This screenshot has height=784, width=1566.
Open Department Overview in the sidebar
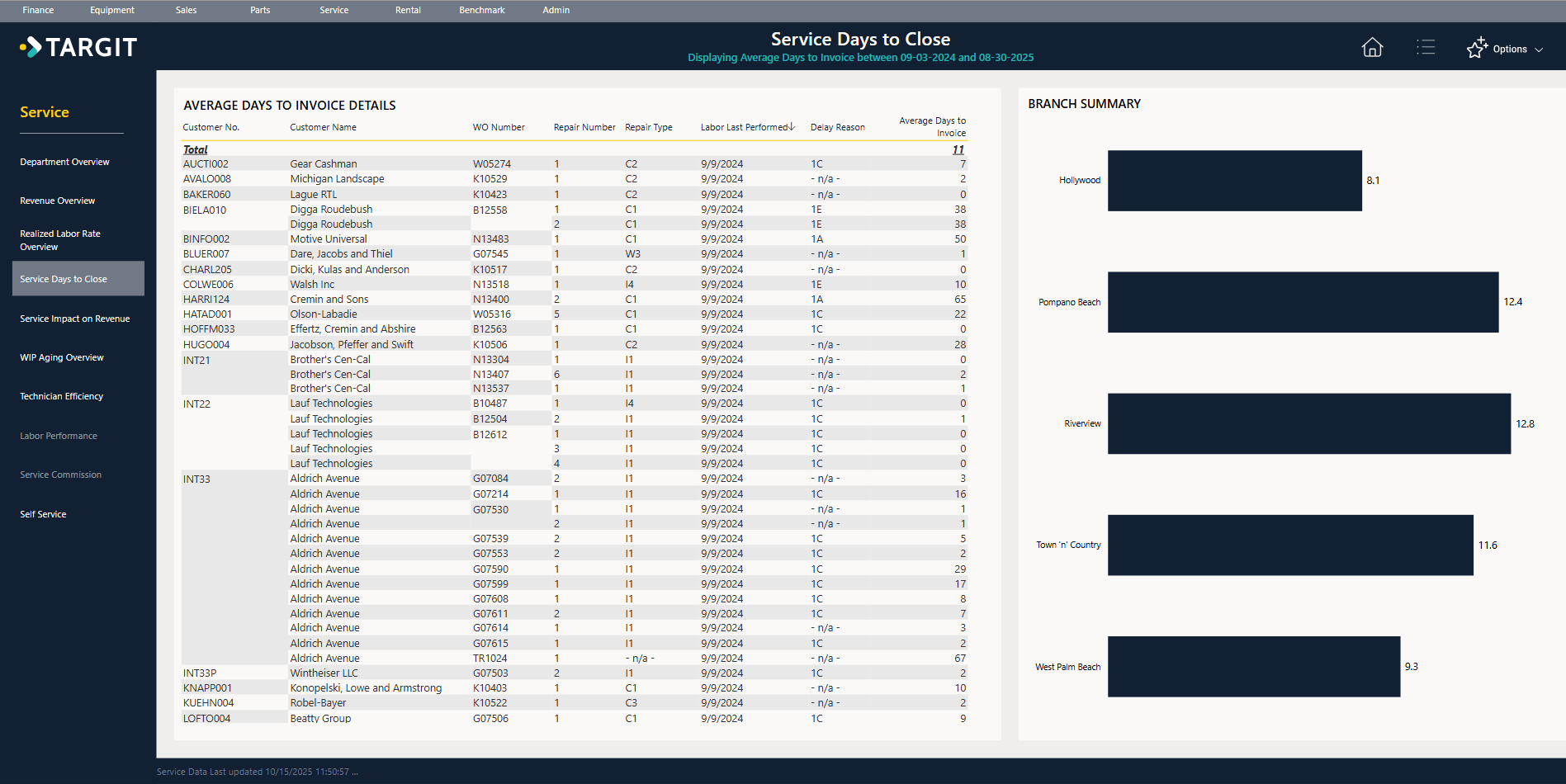64,162
